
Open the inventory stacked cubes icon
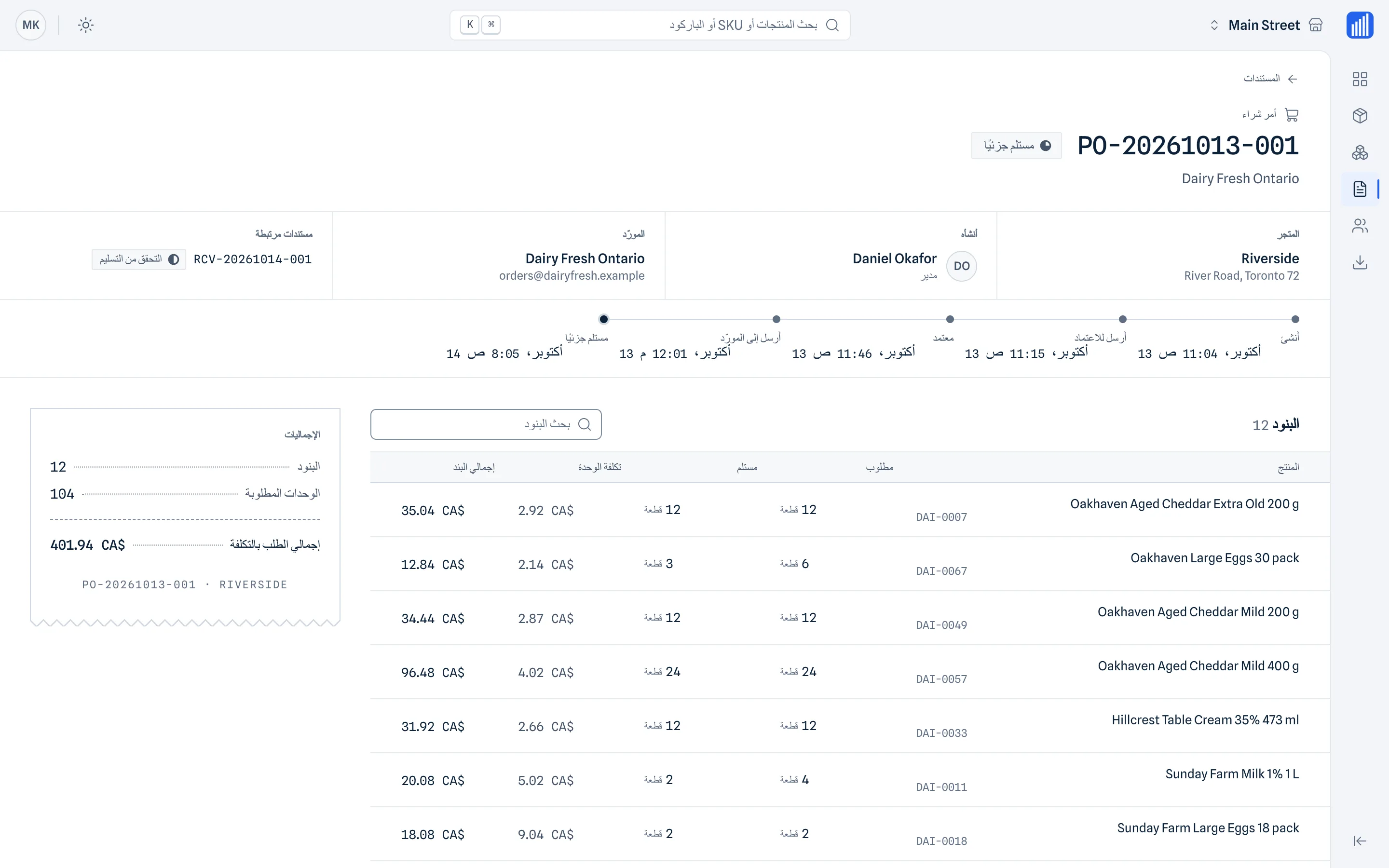click(x=1360, y=152)
